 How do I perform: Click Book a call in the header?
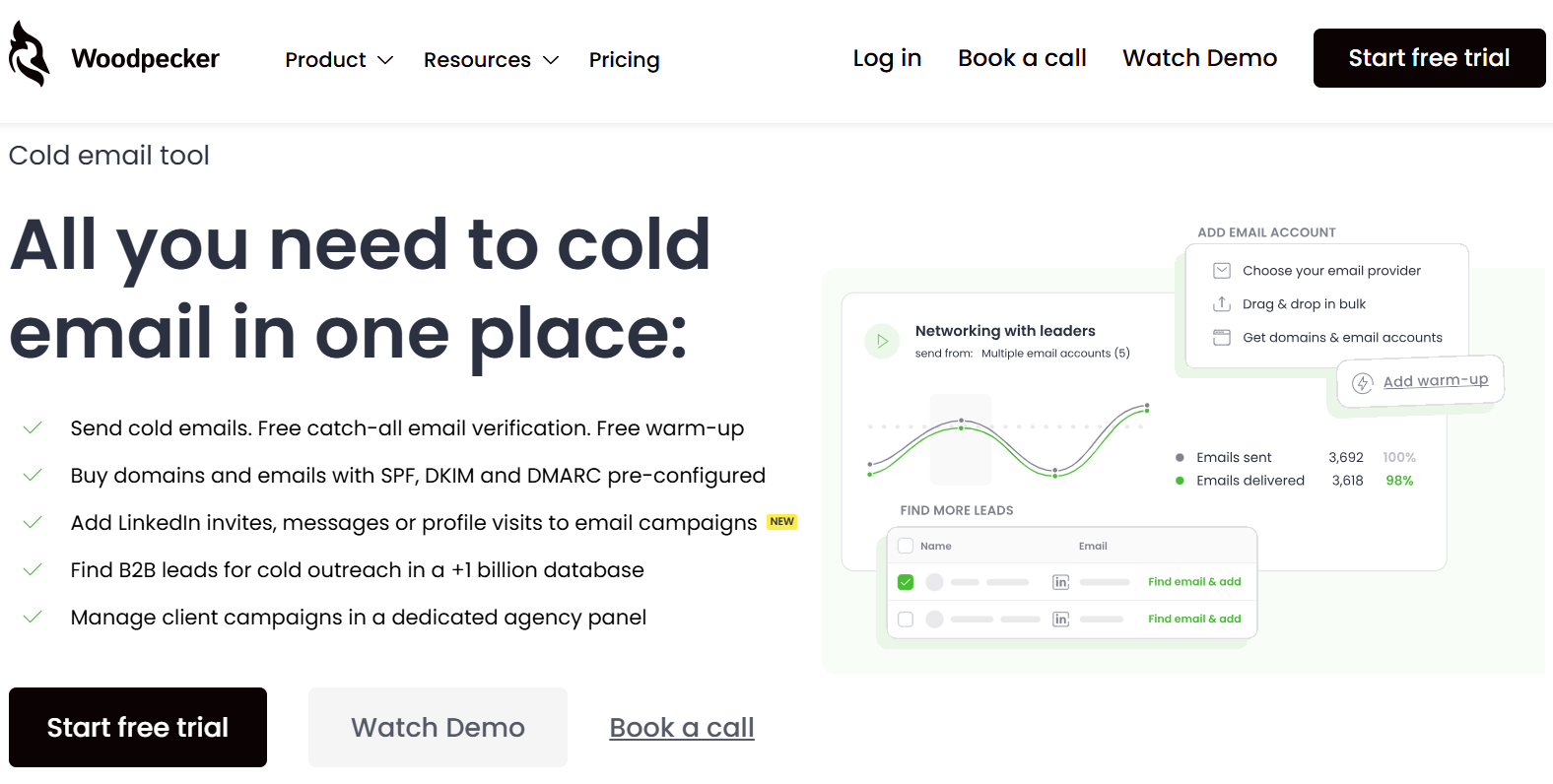[x=1022, y=58]
